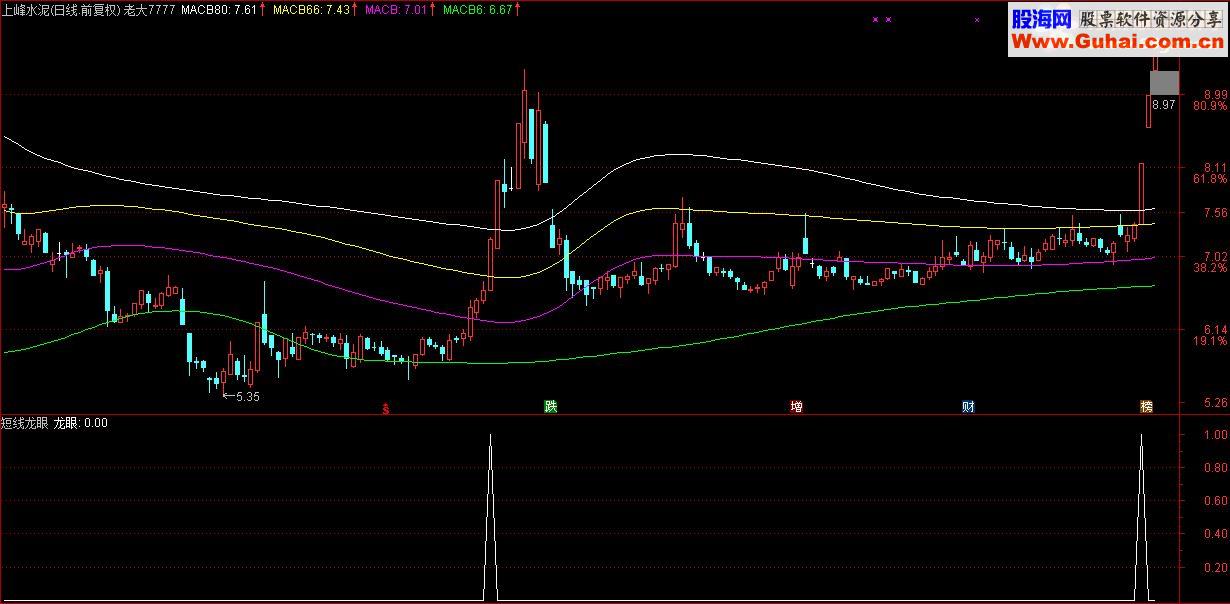Click the 0.80 sub-chart axis label
This screenshot has height=604, width=1230.
(x=1215, y=468)
